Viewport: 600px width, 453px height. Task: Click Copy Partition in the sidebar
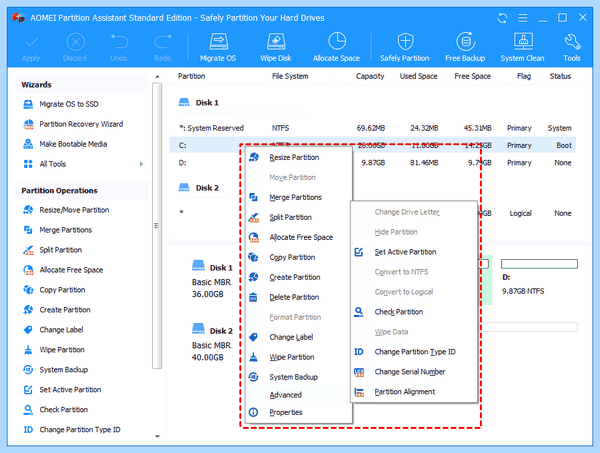pos(54,290)
